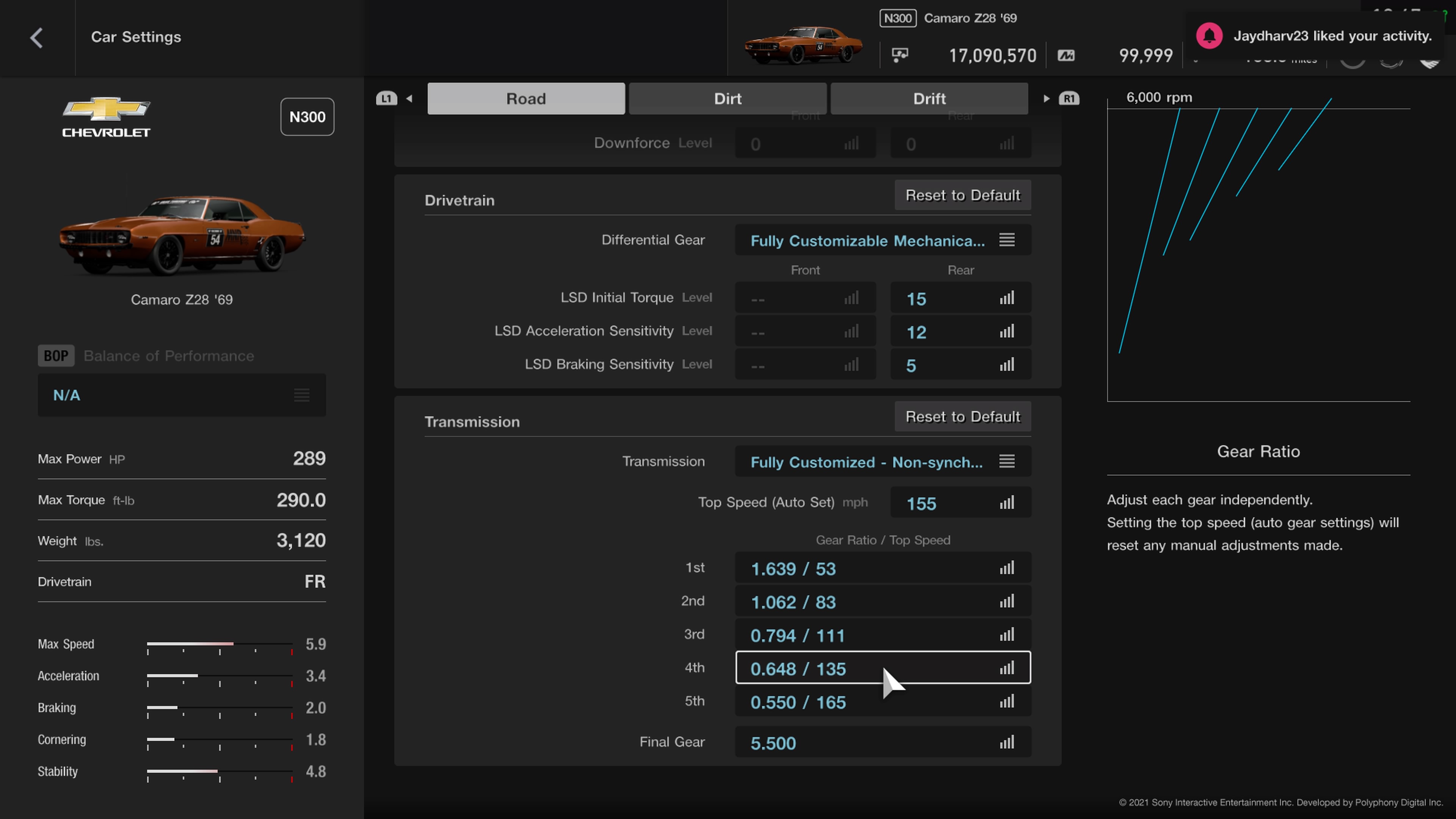1456x819 pixels.
Task: Click the Chevrolet logo
Action: (106, 117)
